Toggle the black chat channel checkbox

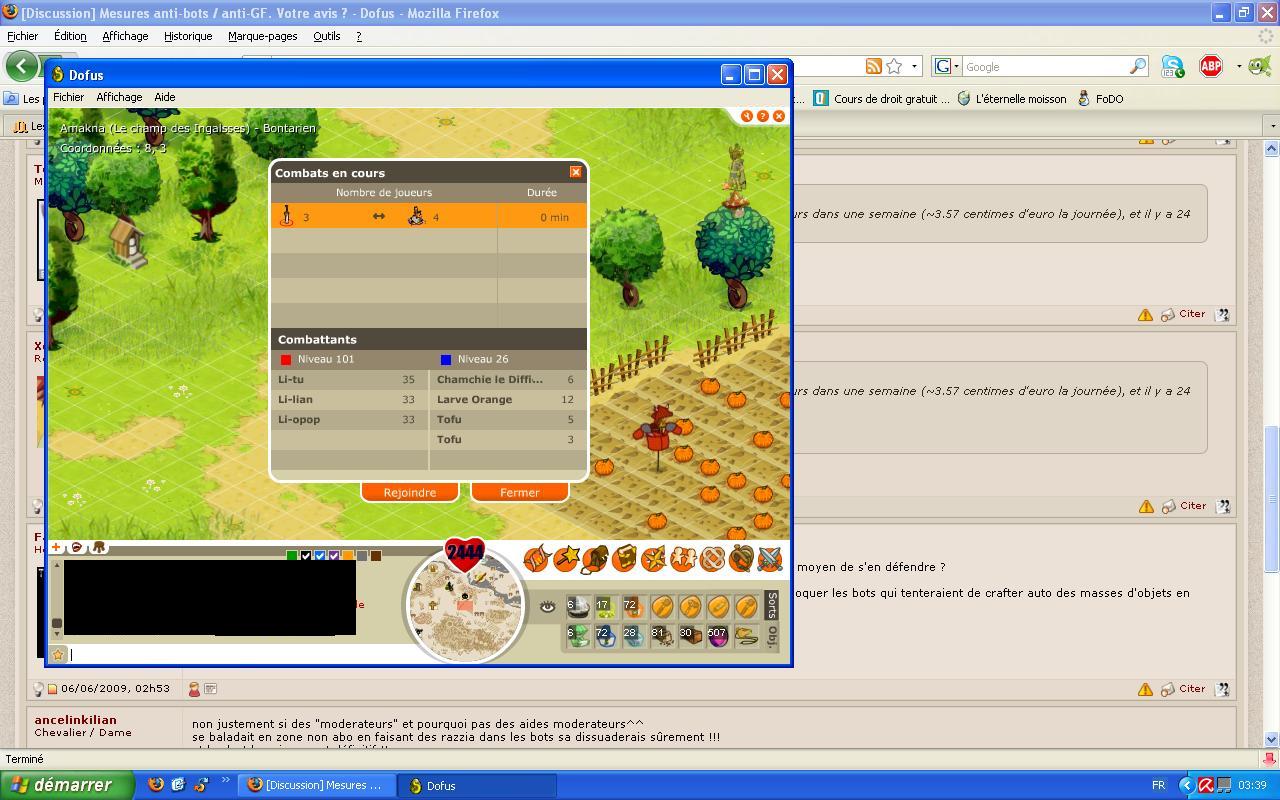306,555
